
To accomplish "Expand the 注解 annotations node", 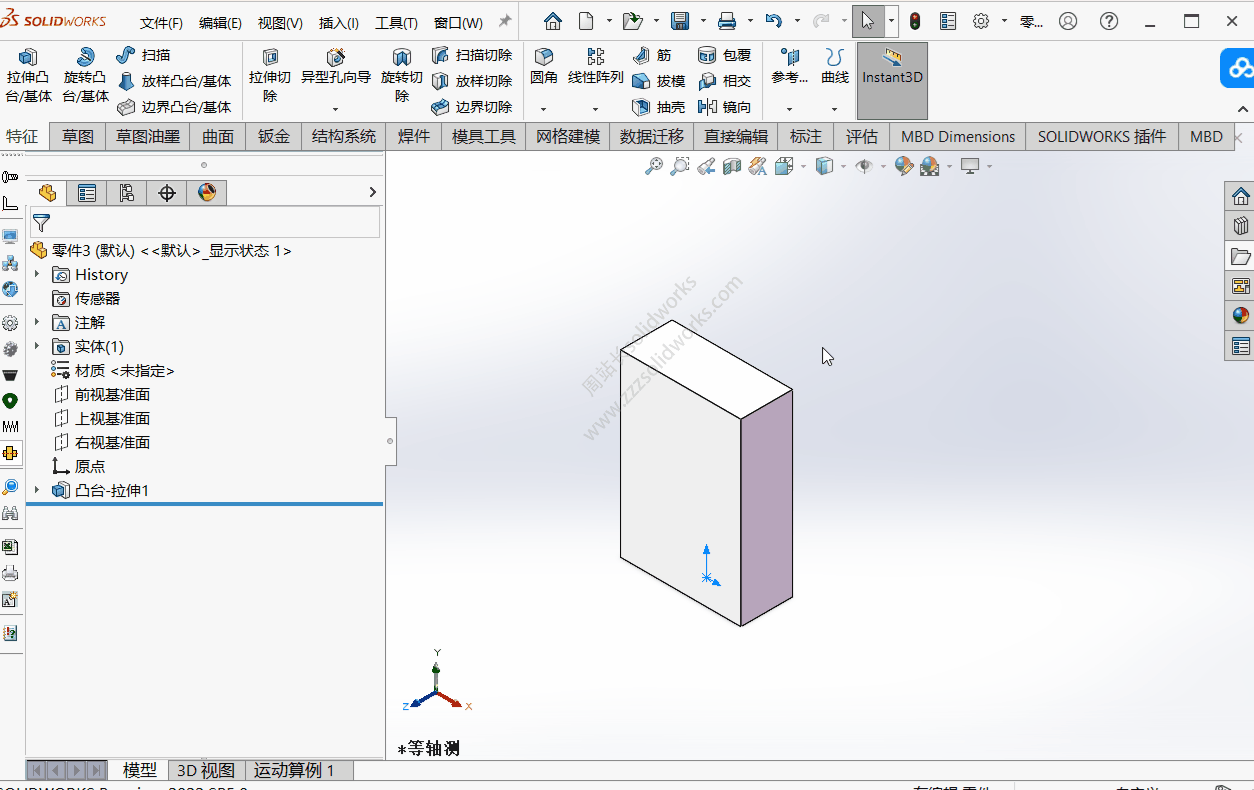I will coord(37,322).
